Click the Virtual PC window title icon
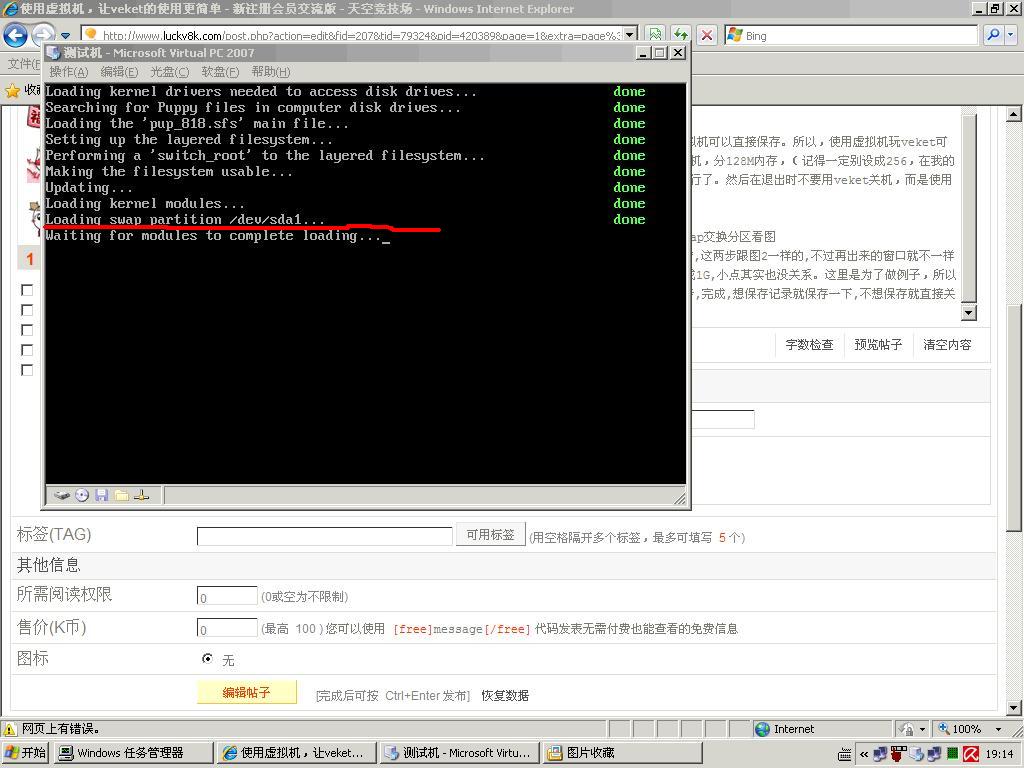Image resolution: width=1024 pixels, height=768 pixels. click(54, 53)
